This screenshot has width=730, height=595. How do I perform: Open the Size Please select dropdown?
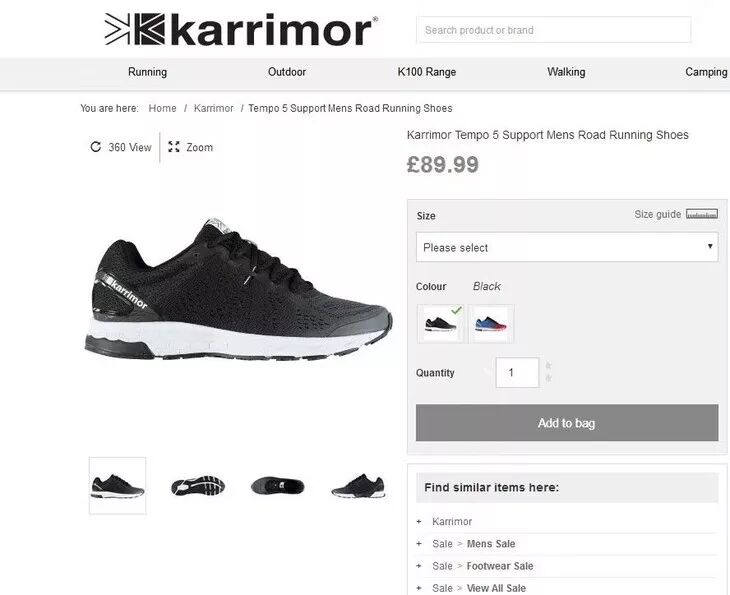[x=567, y=247]
